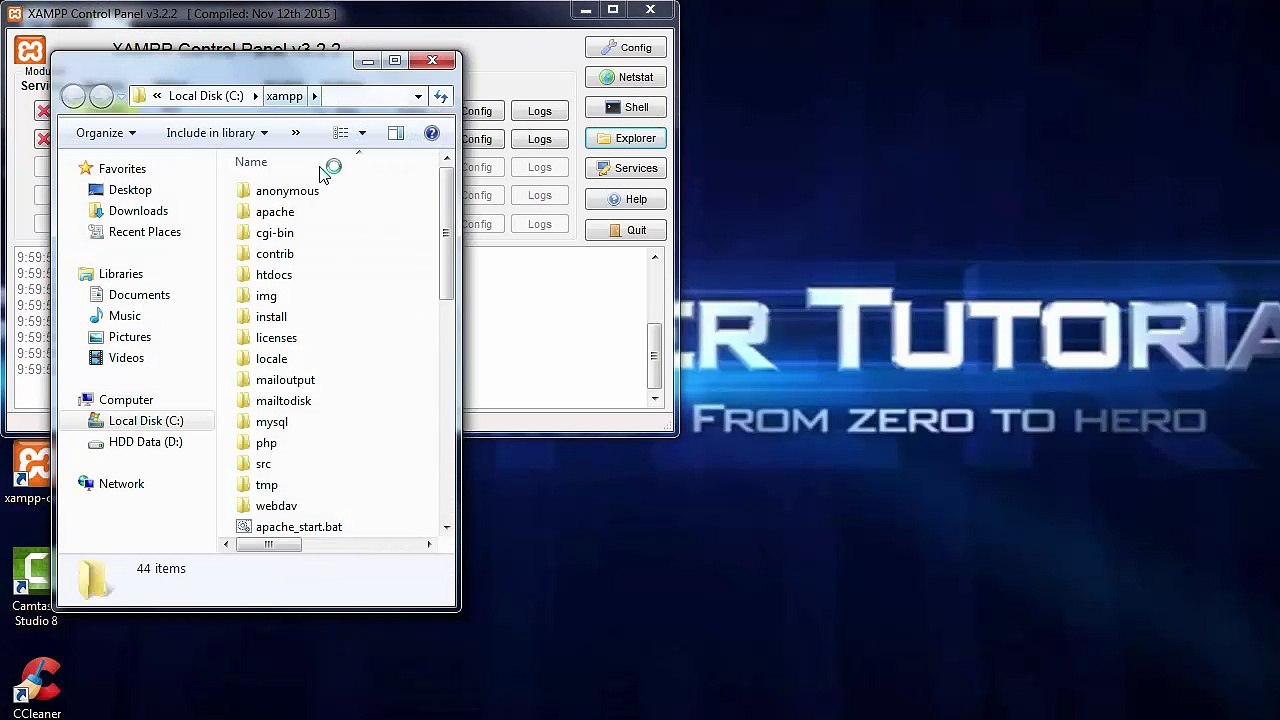Launch Netstat from the XAMPP panel
1280x720 pixels.
[x=625, y=77]
